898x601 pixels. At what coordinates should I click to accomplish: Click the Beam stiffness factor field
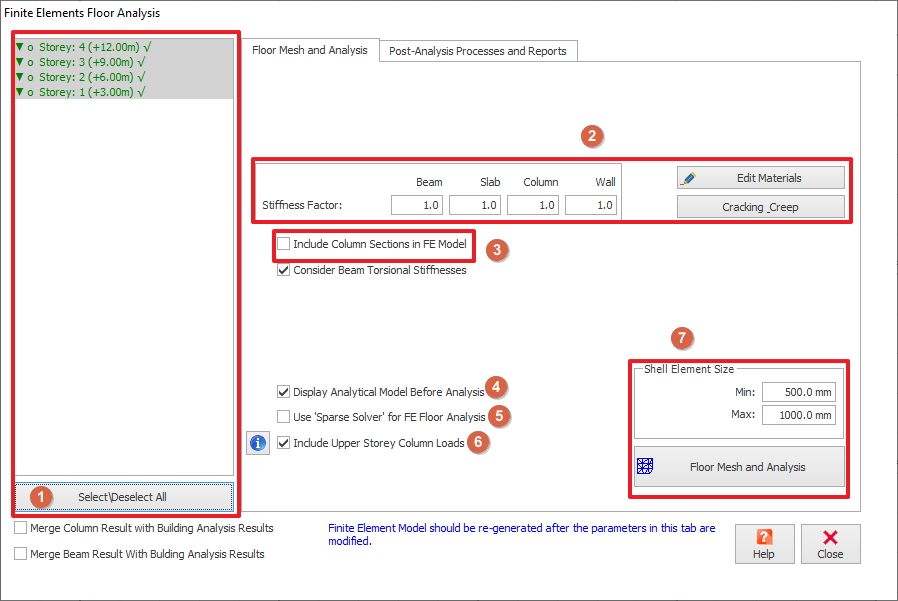click(x=418, y=205)
